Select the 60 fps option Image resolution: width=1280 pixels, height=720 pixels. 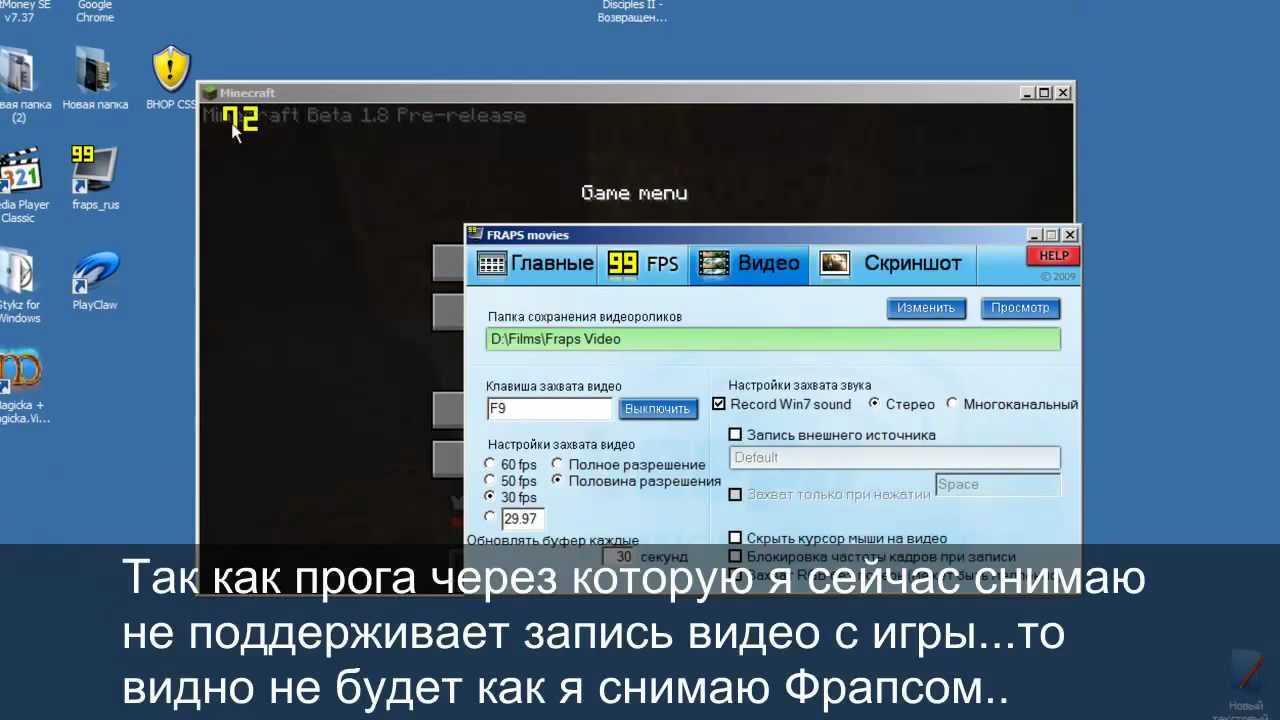[489, 464]
